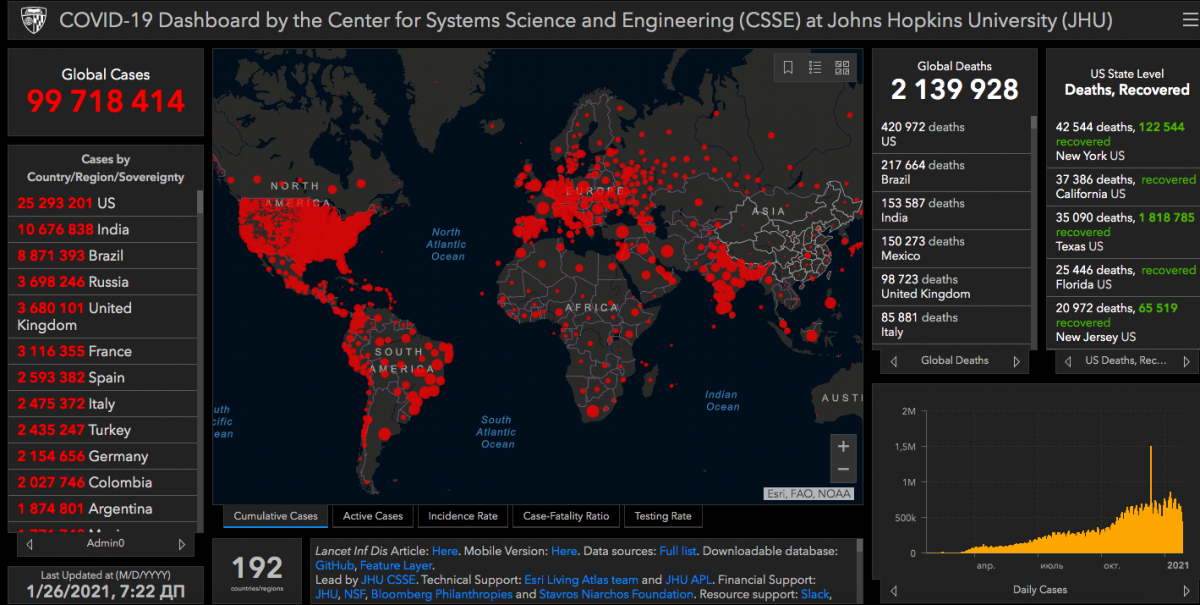Select the New York US state entry
The width and height of the screenshot is (1200, 605).
1124,141
